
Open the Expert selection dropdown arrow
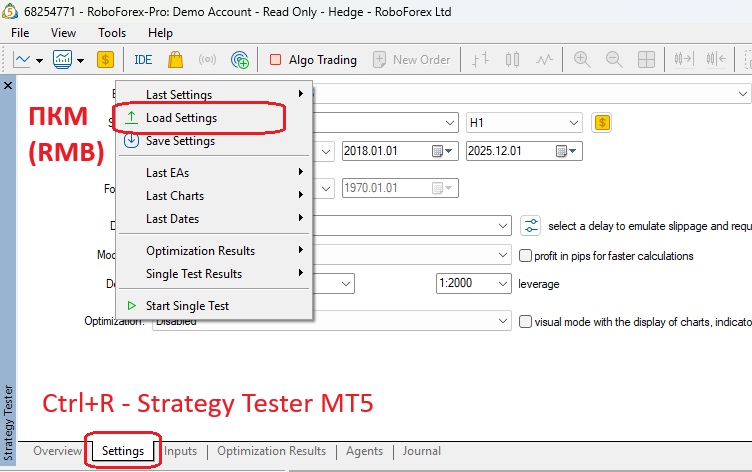click(743, 94)
